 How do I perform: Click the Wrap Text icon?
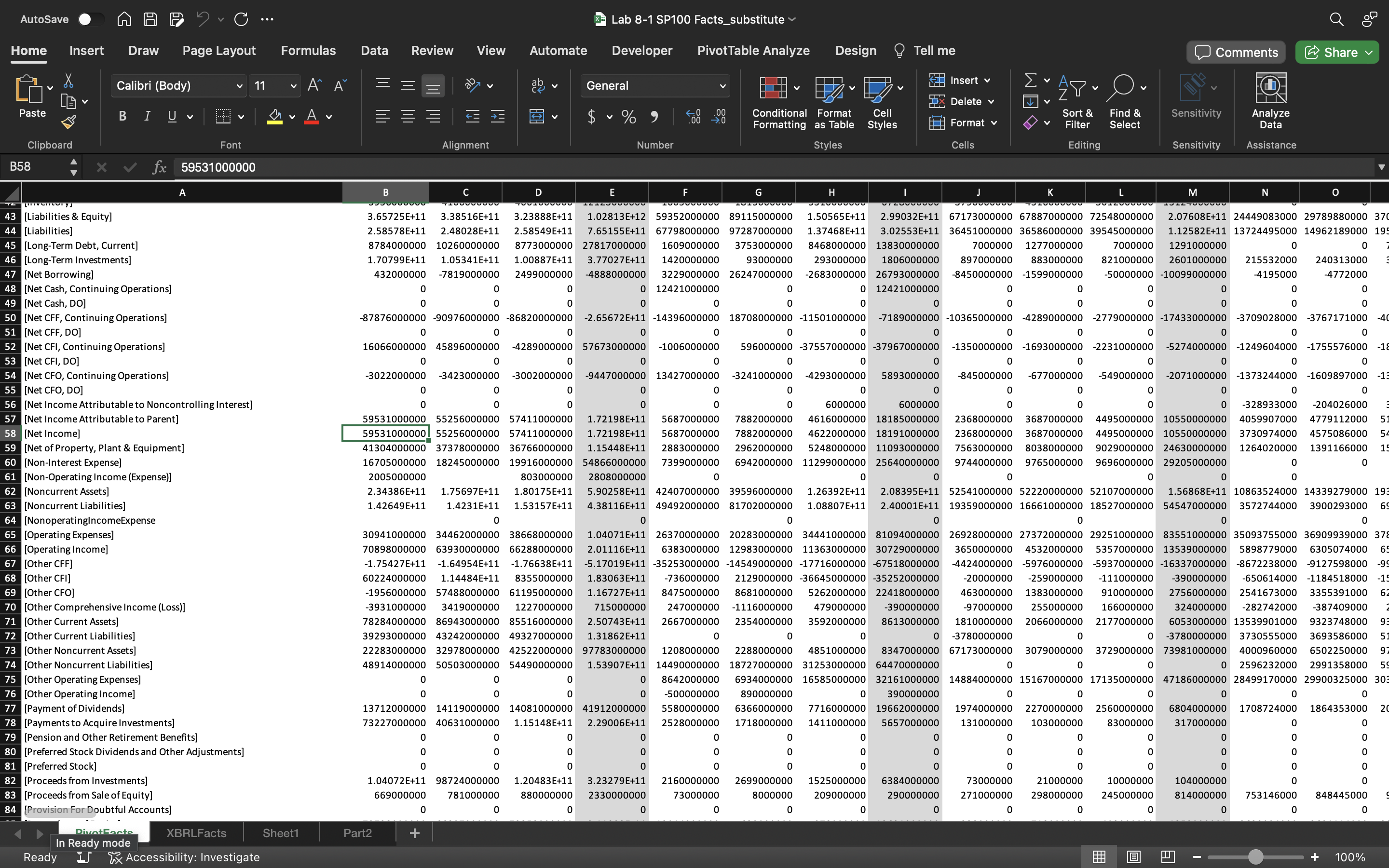538,86
